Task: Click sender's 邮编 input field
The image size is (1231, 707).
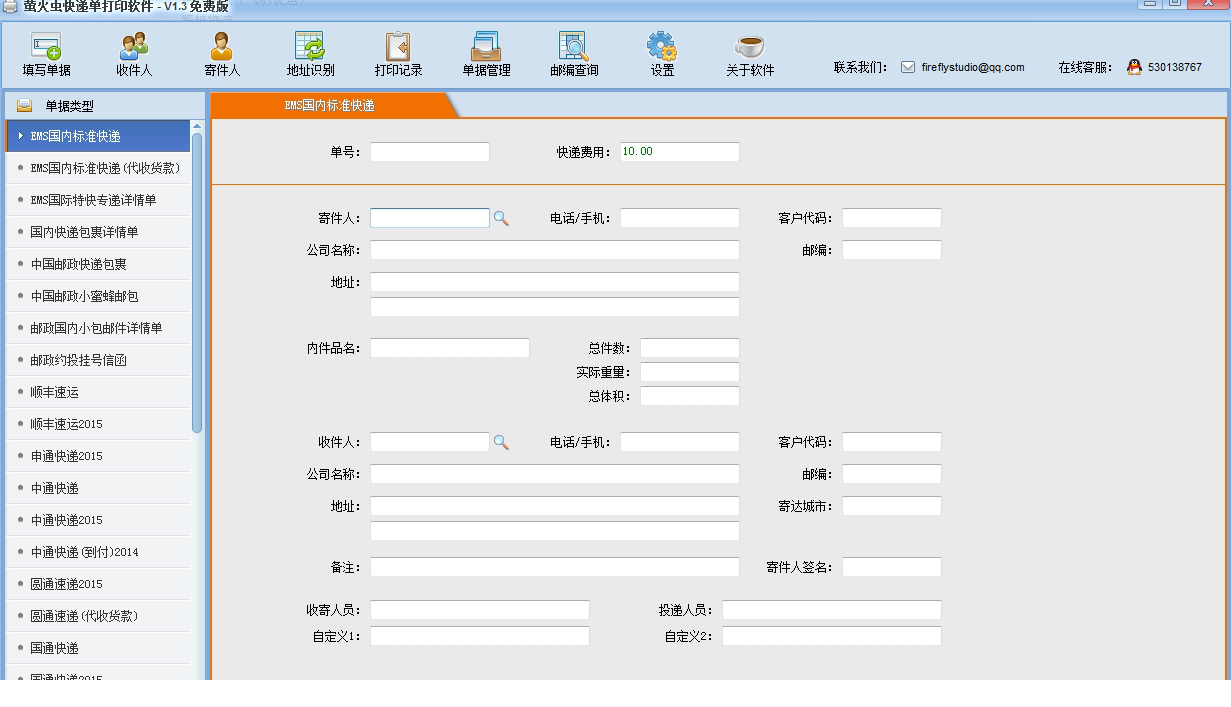Action: pyautogui.click(x=892, y=250)
